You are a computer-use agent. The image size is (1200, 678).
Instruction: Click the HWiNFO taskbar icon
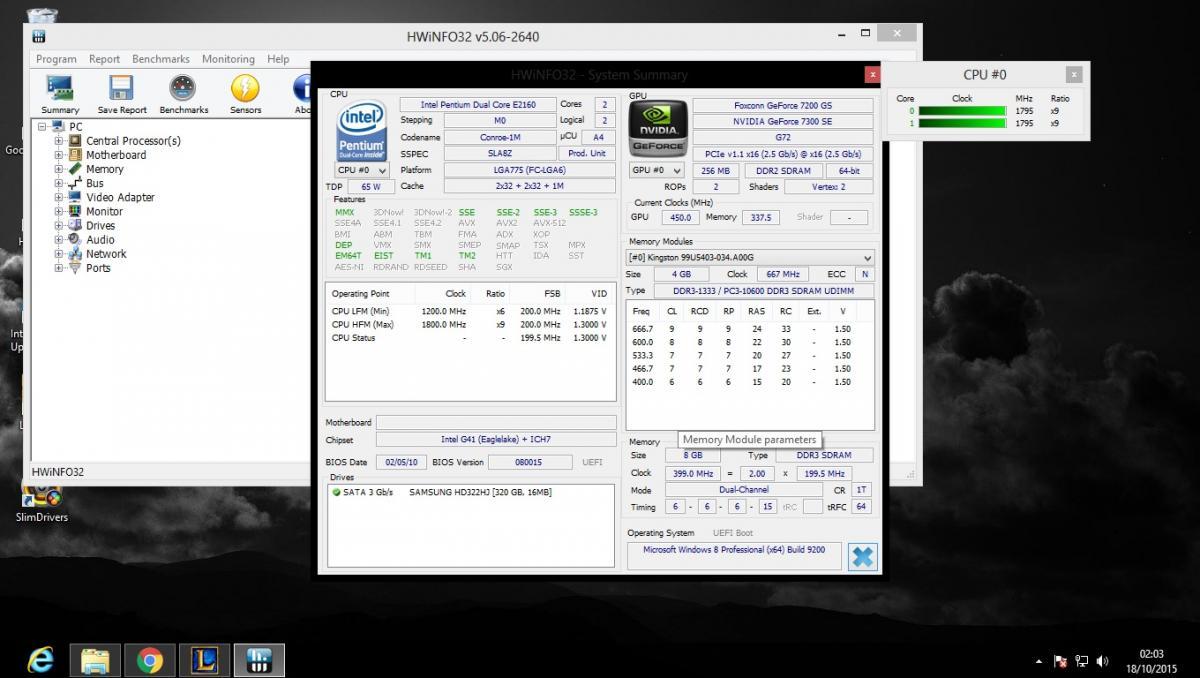[258, 659]
